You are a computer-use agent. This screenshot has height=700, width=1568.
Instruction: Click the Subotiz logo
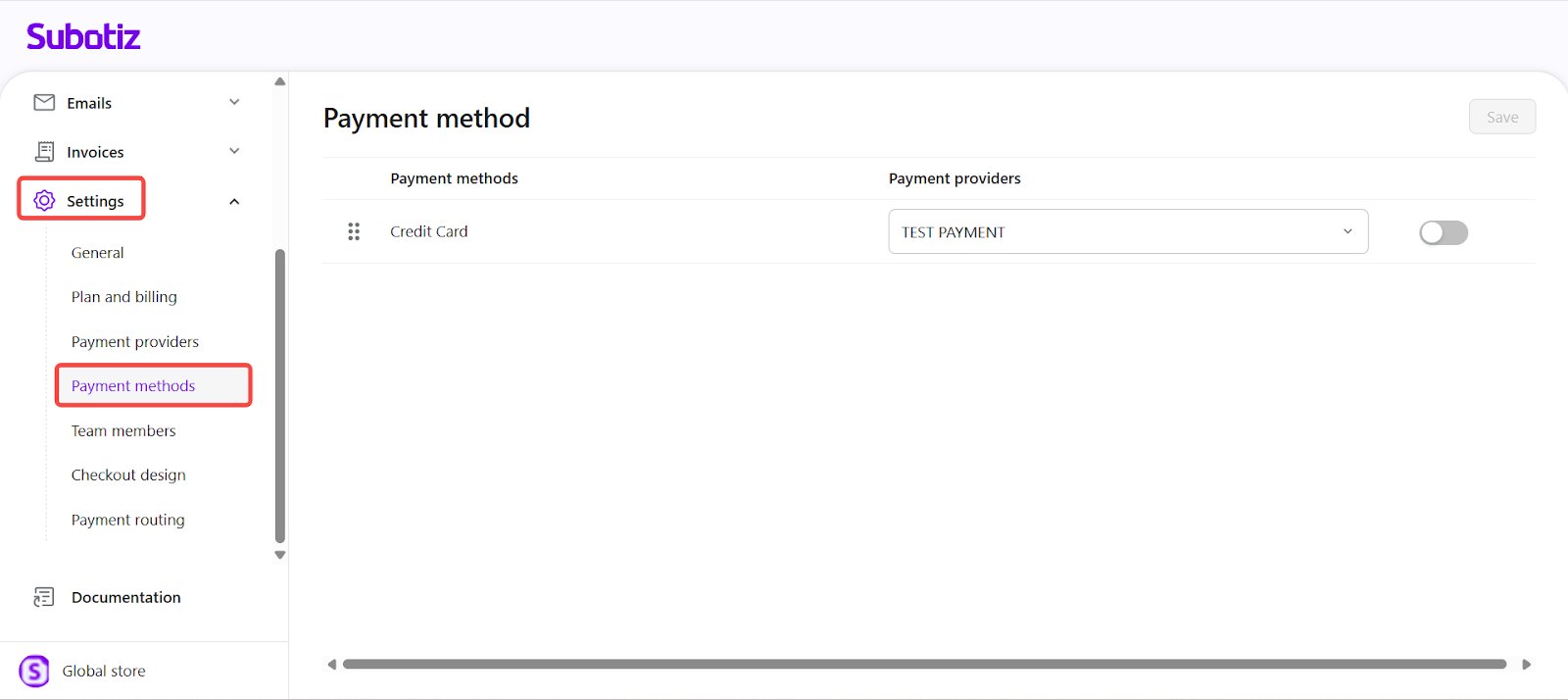tap(83, 37)
